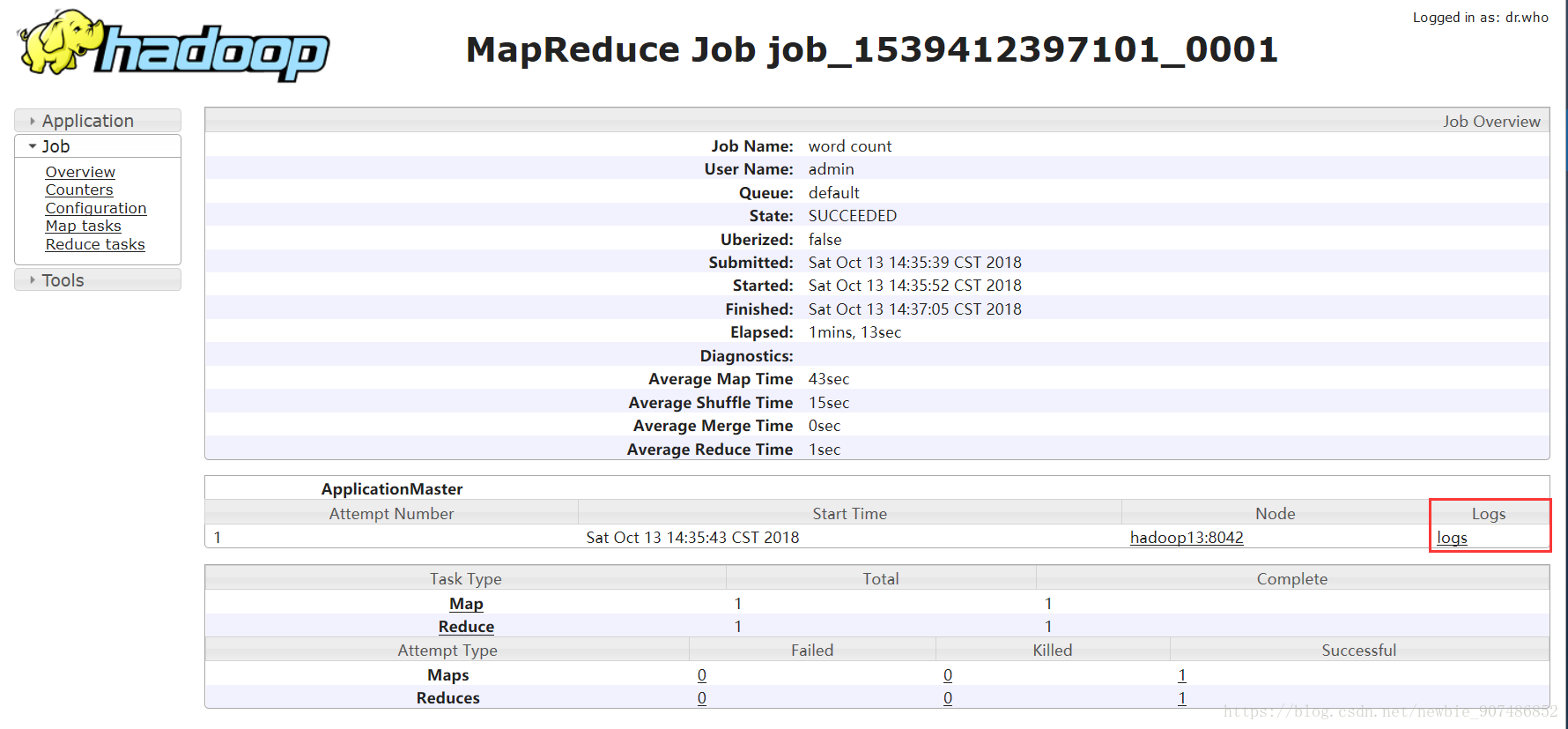Click the Average Merge Time value 0sec
The width and height of the screenshot is (1568, 729).
[825, 426]
